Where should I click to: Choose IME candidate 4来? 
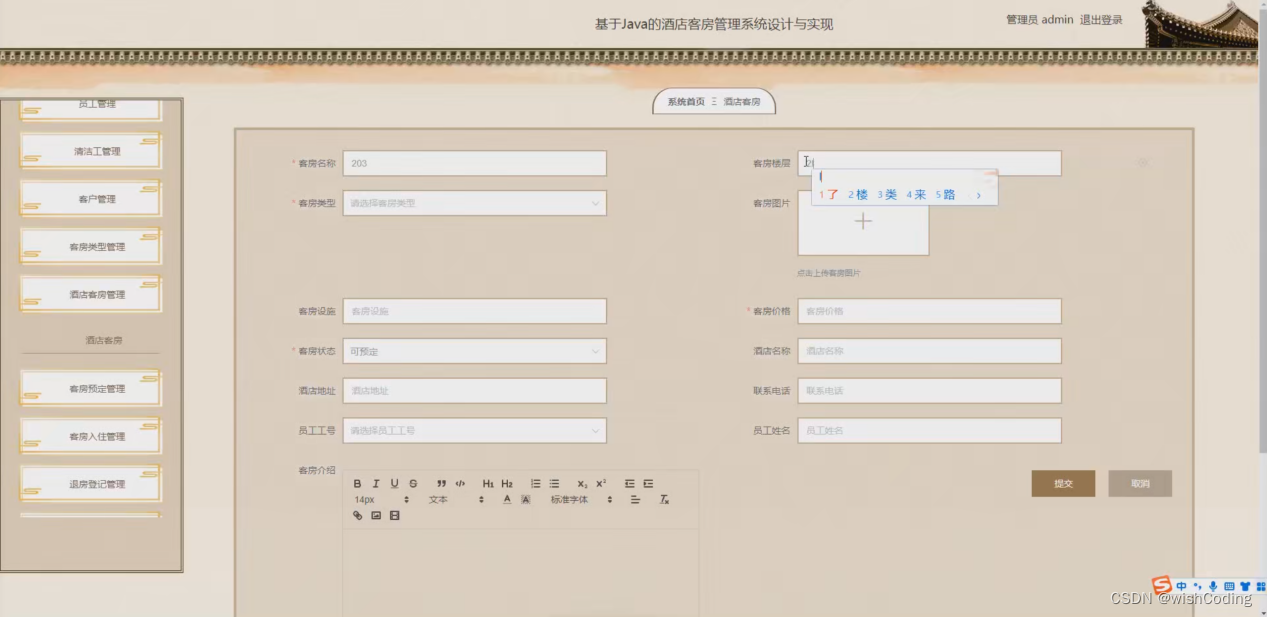point(916,195)
